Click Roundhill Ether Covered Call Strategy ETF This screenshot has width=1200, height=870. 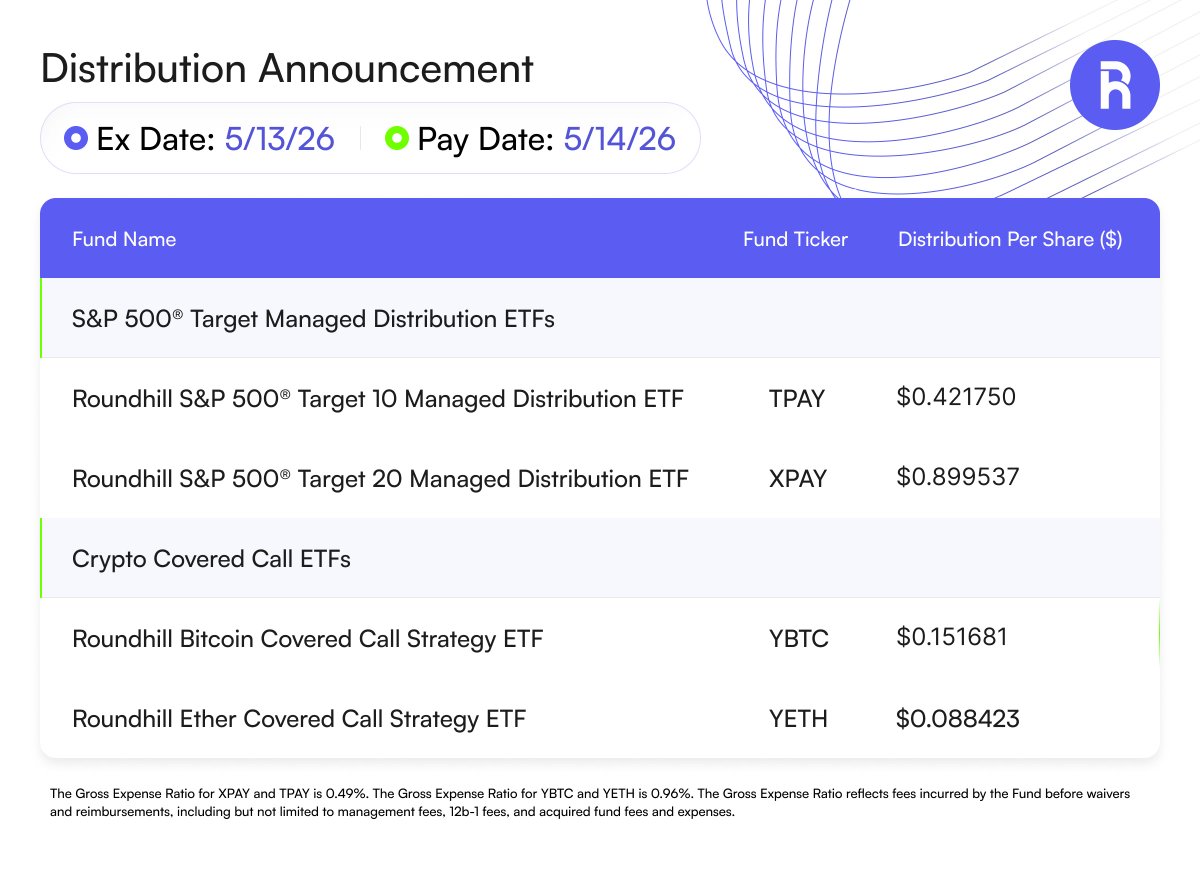pyautogui.click(x=299, y=718)
